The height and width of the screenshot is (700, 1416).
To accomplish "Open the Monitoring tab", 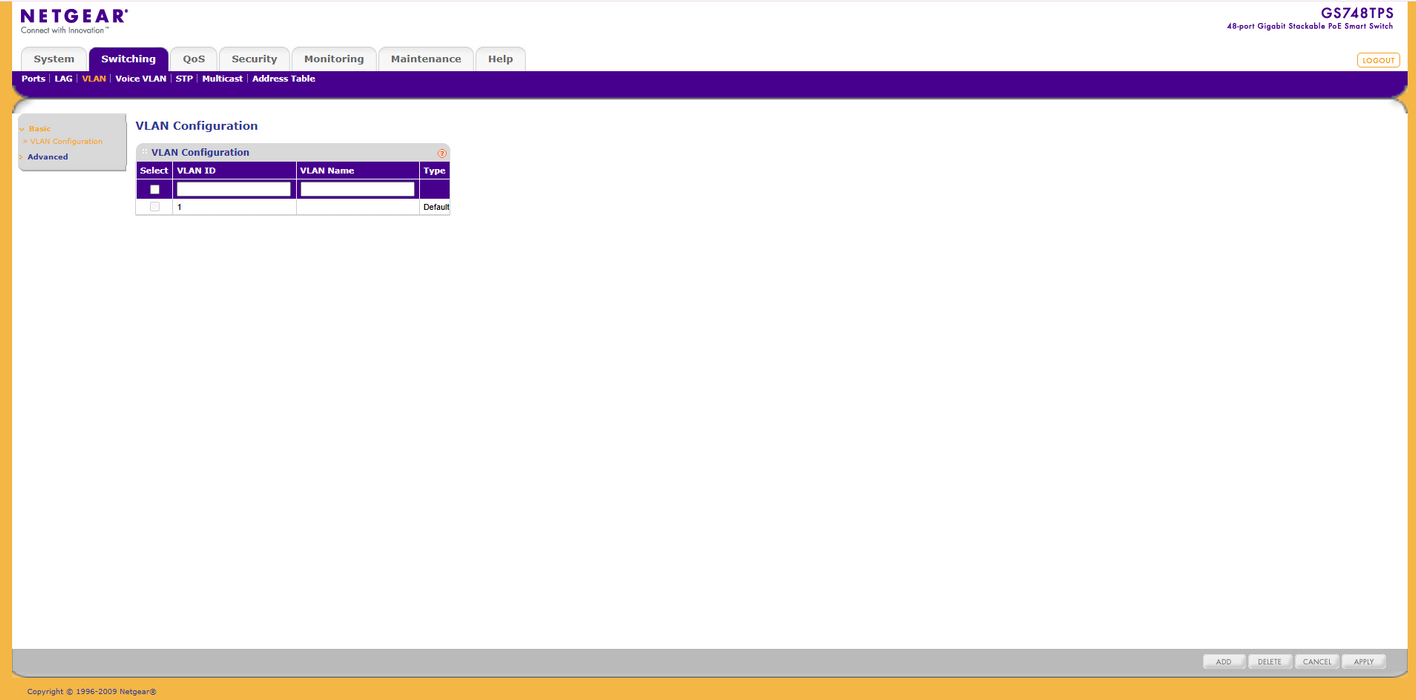I will tap(334, 59).
